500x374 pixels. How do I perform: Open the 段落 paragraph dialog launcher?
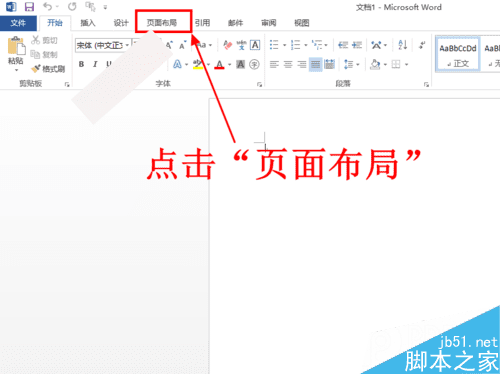point(426,85)
